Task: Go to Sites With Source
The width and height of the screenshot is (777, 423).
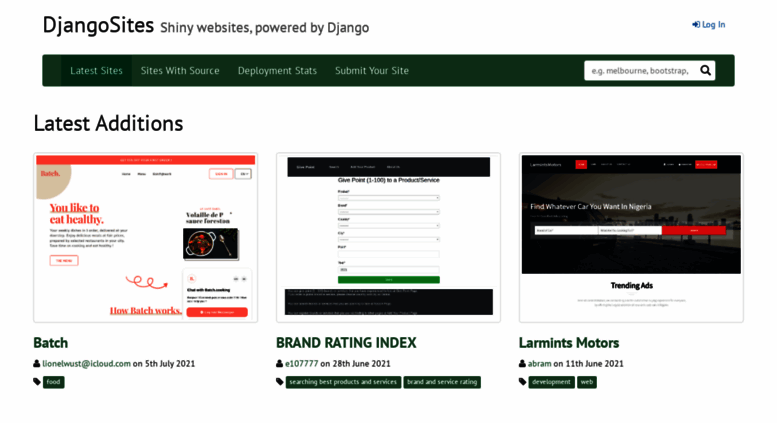Action: coord(180,71)
